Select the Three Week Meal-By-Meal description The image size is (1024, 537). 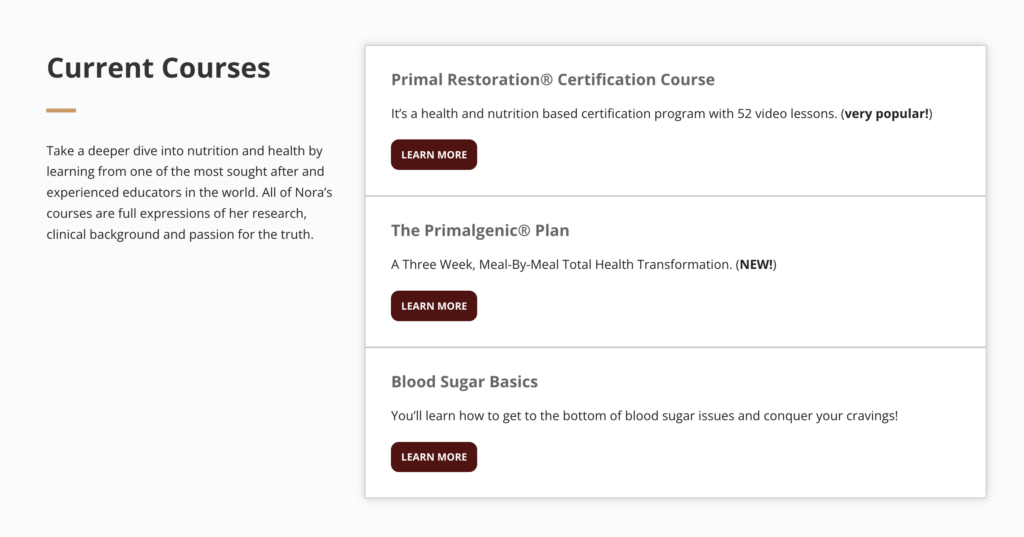(560, 265)
